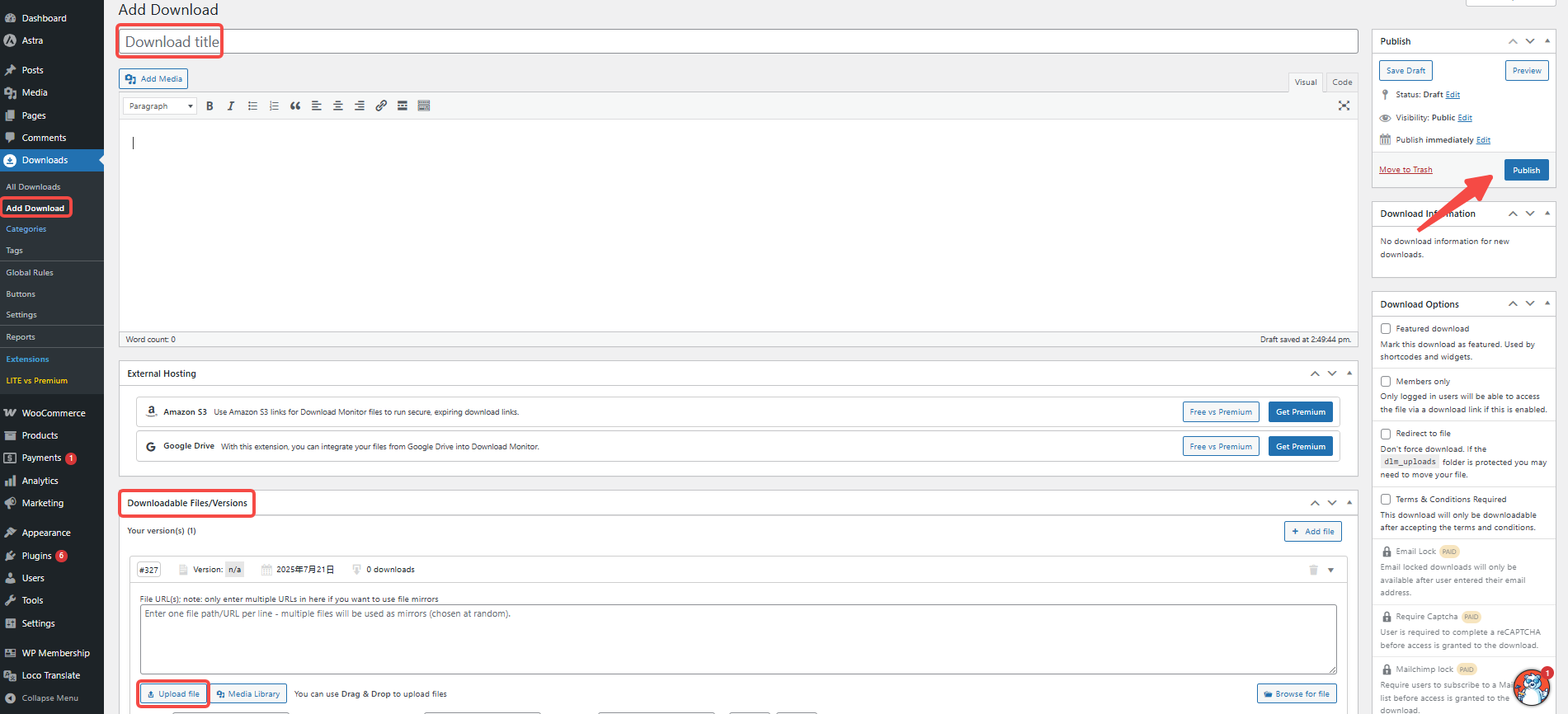Enable the Featured download checkbox
Viewport: 1568px width, 714px height.
(1386, 329)
